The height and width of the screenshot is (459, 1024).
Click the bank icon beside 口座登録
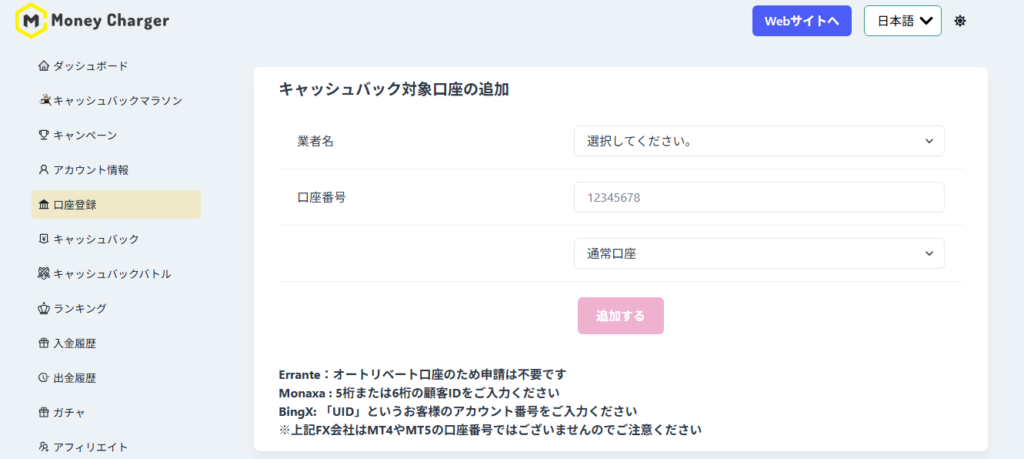coord(43,205)
